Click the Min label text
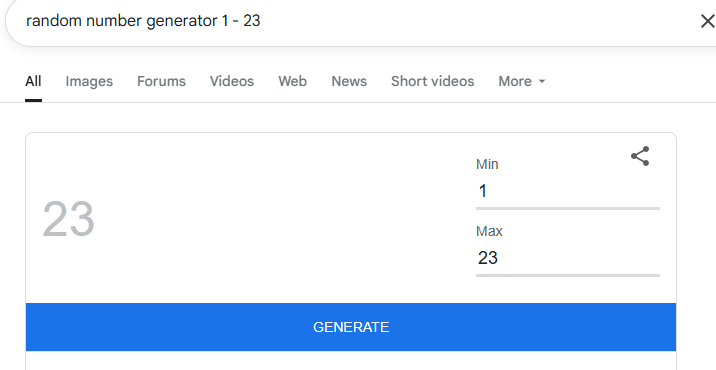This screenshot has height=370, width=716. tap(487, 164)
